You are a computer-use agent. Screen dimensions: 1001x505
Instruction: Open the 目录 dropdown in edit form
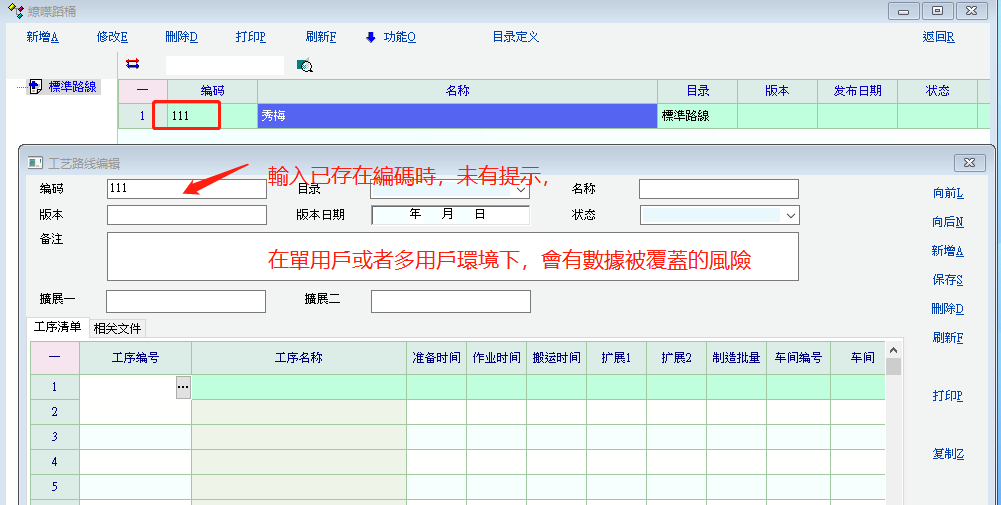520,189
